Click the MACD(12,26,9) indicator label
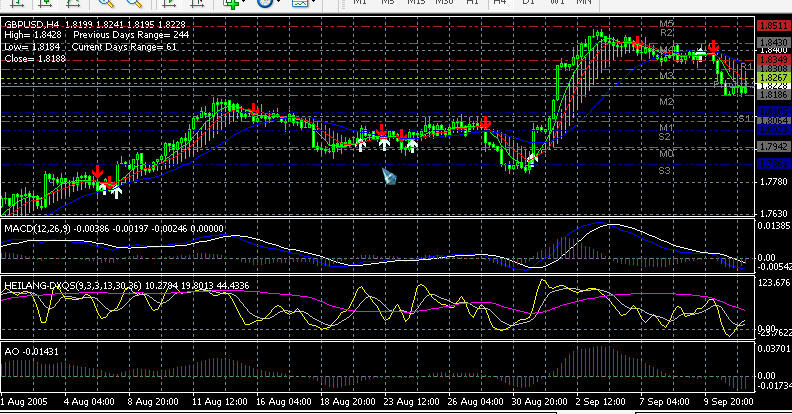 [x=34, y=228]
